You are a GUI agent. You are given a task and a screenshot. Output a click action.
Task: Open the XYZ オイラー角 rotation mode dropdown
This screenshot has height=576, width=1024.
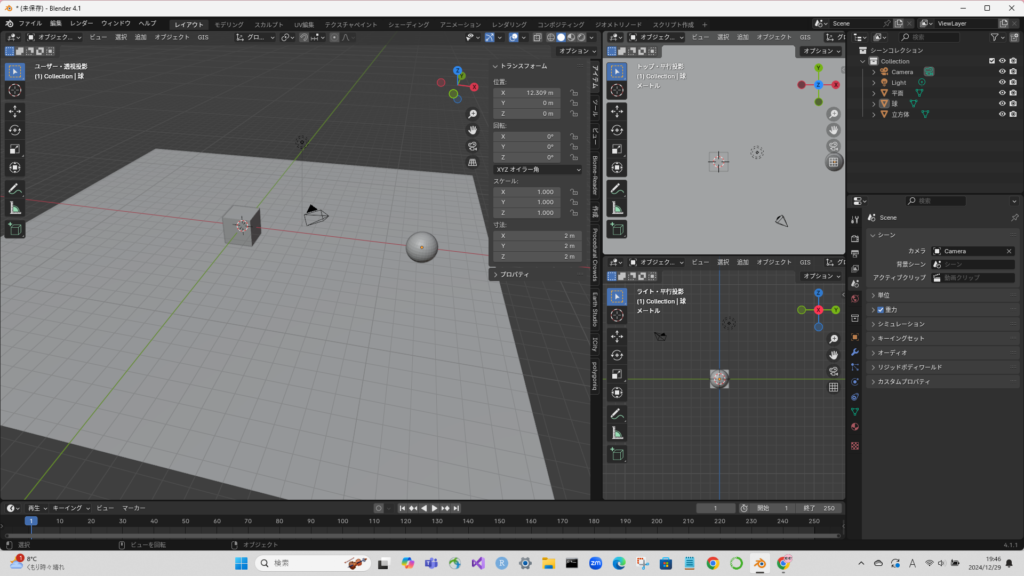pyautogui.click(x=537, y=170)
